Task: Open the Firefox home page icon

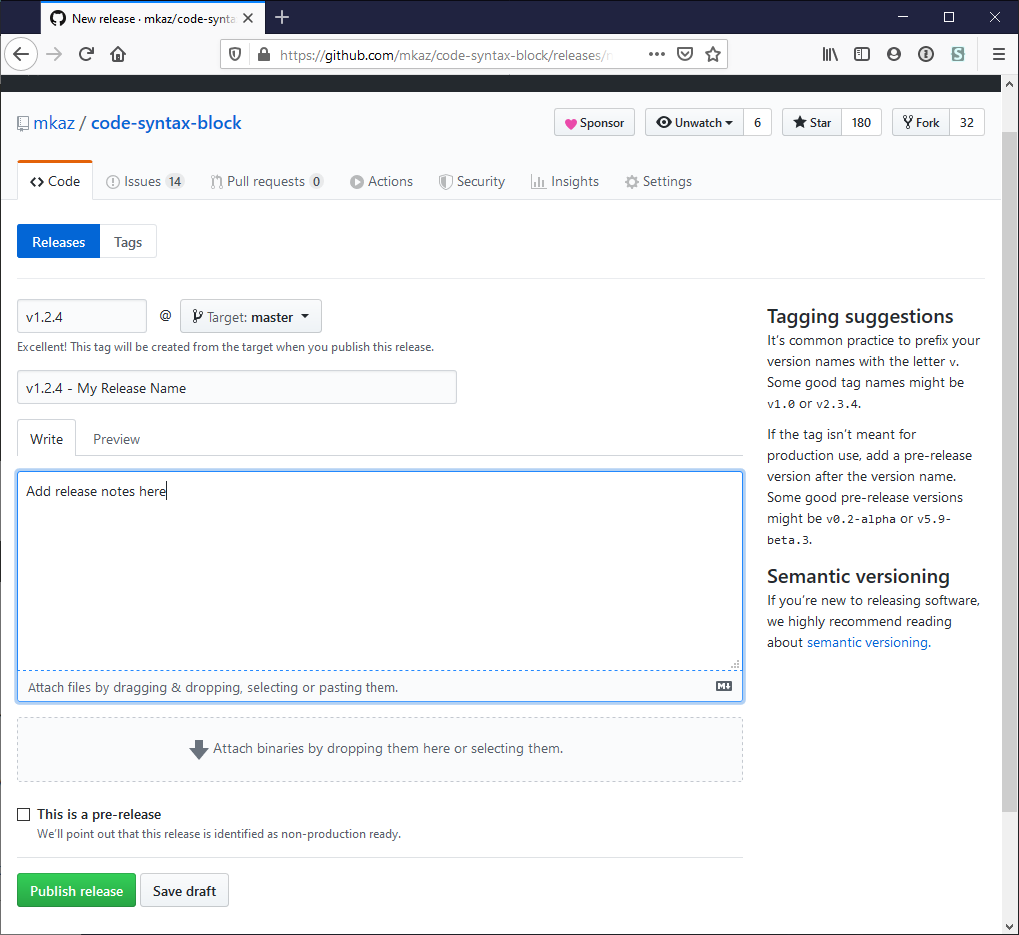Action: pos(118,54)
